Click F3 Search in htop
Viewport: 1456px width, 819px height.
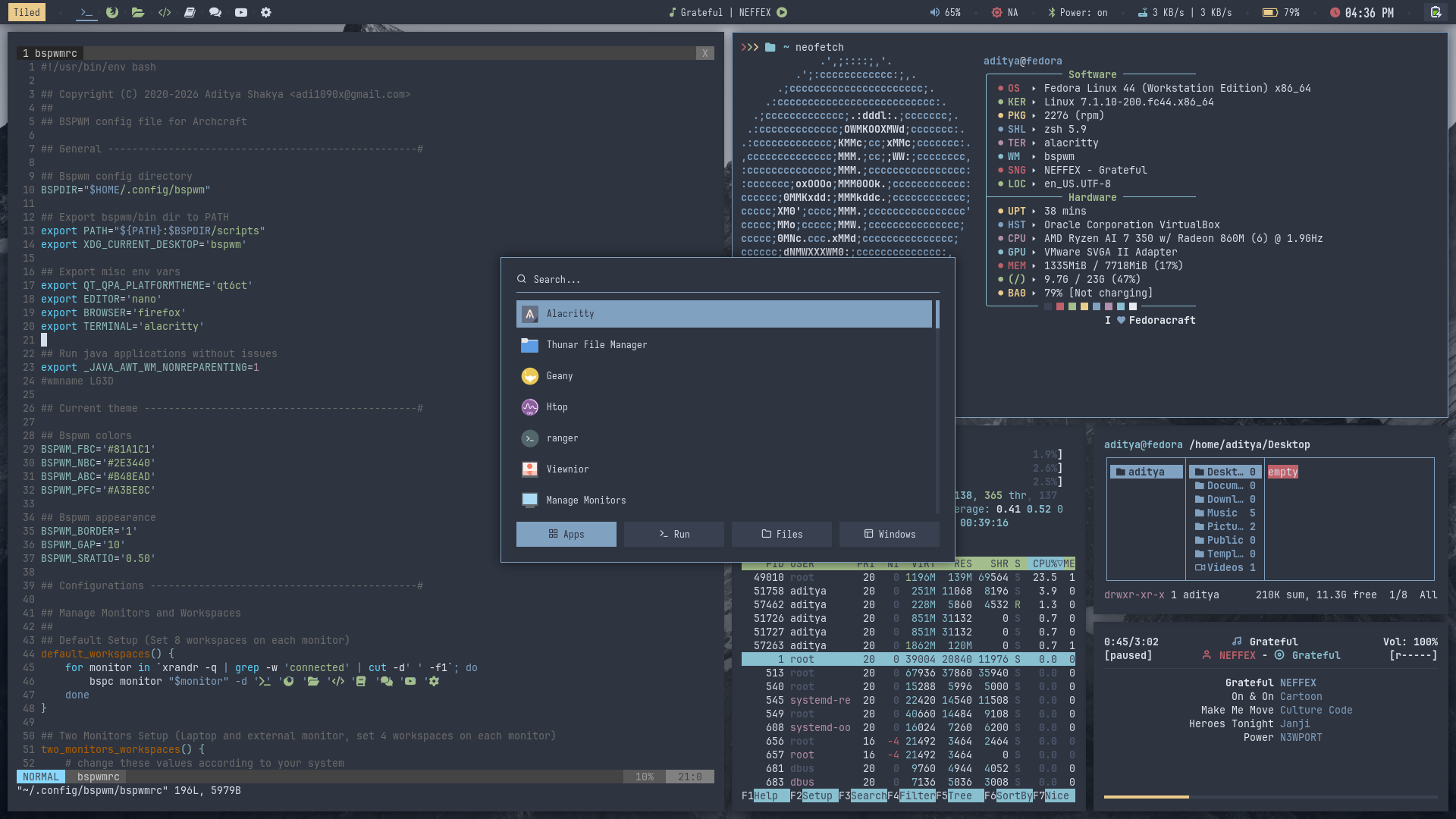click(863, 795)
